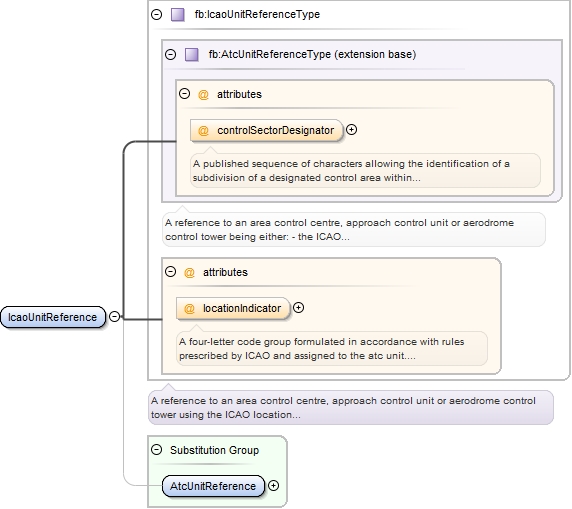Image resolution: width=572 pixels, height=509 pixels.
Task: Open fb:AtcUnitReferenceType (extension base) link
Action: [x=312, y=54]
